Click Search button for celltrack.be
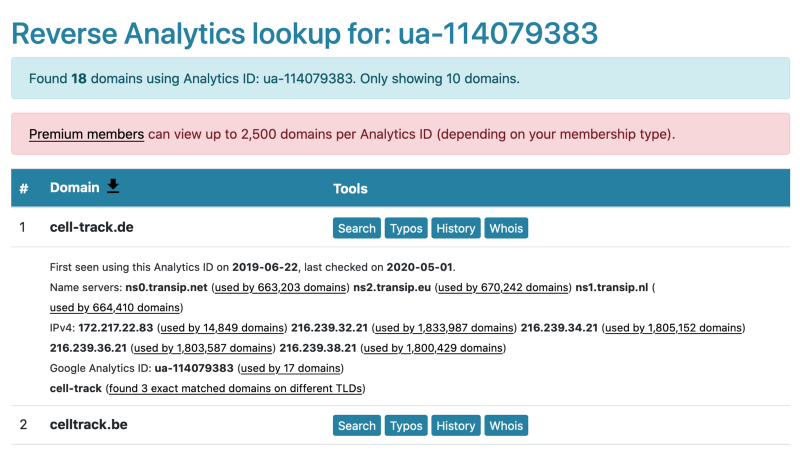Viewport: 800px width, 452px height. coord(357,425)
